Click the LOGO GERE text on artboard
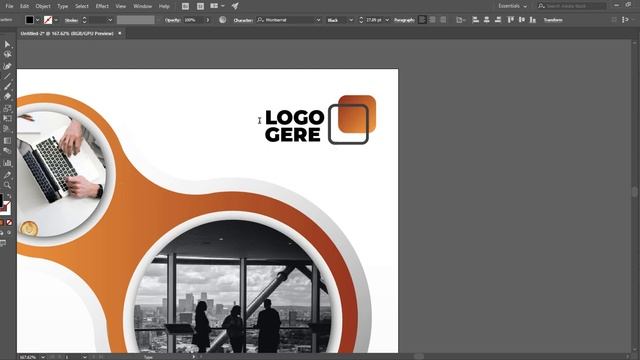This screenshot has width=640, height=360. (x=294, y=126)
